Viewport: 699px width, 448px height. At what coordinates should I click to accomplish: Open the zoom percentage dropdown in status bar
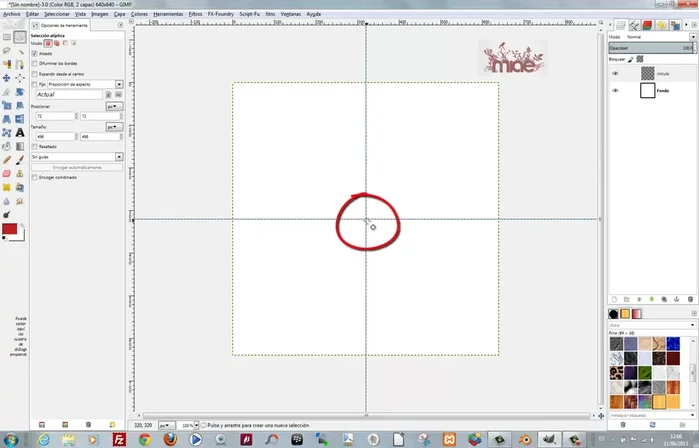[x=195, y=425]
